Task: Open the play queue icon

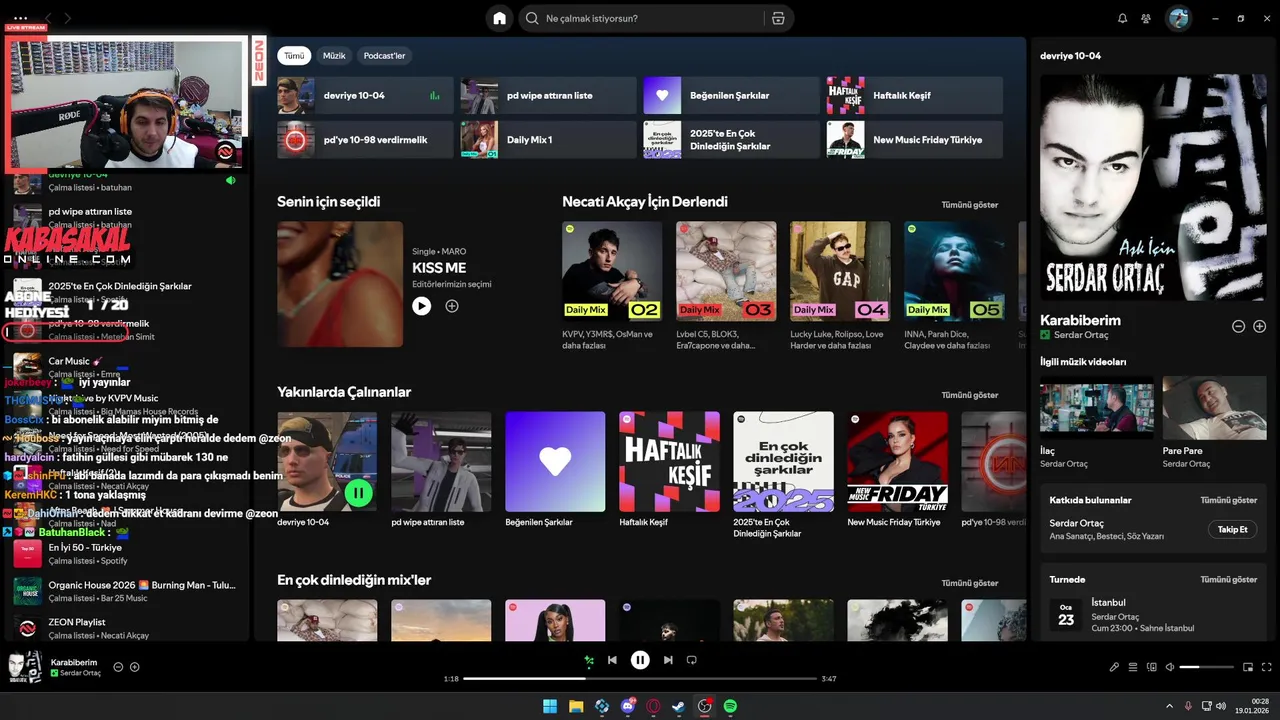Action: point(1133,667)
